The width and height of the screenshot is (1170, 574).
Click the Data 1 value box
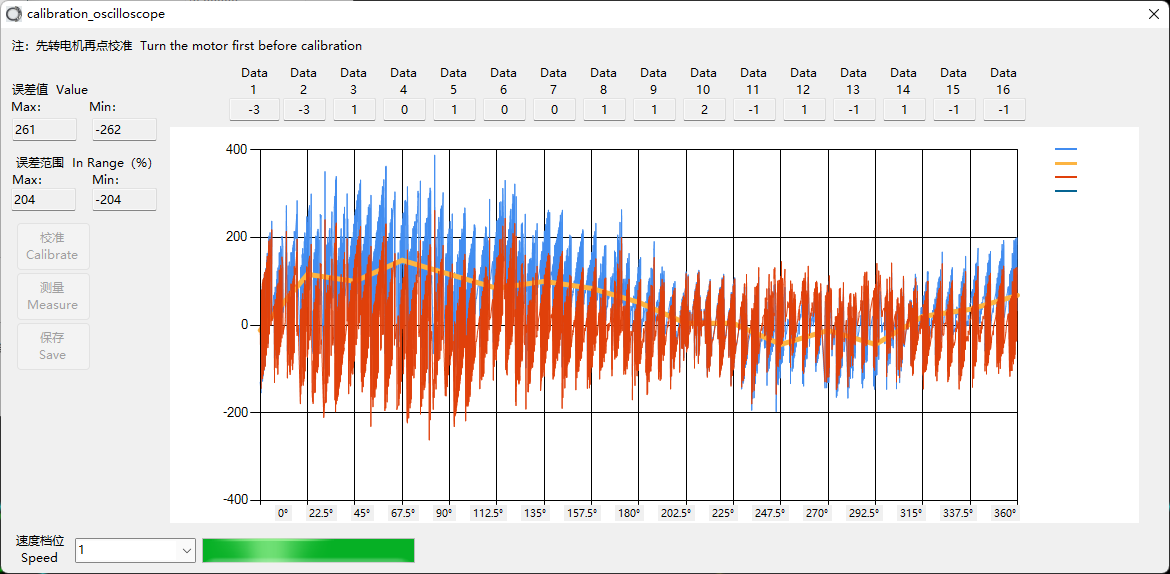(x=254, y=110)
